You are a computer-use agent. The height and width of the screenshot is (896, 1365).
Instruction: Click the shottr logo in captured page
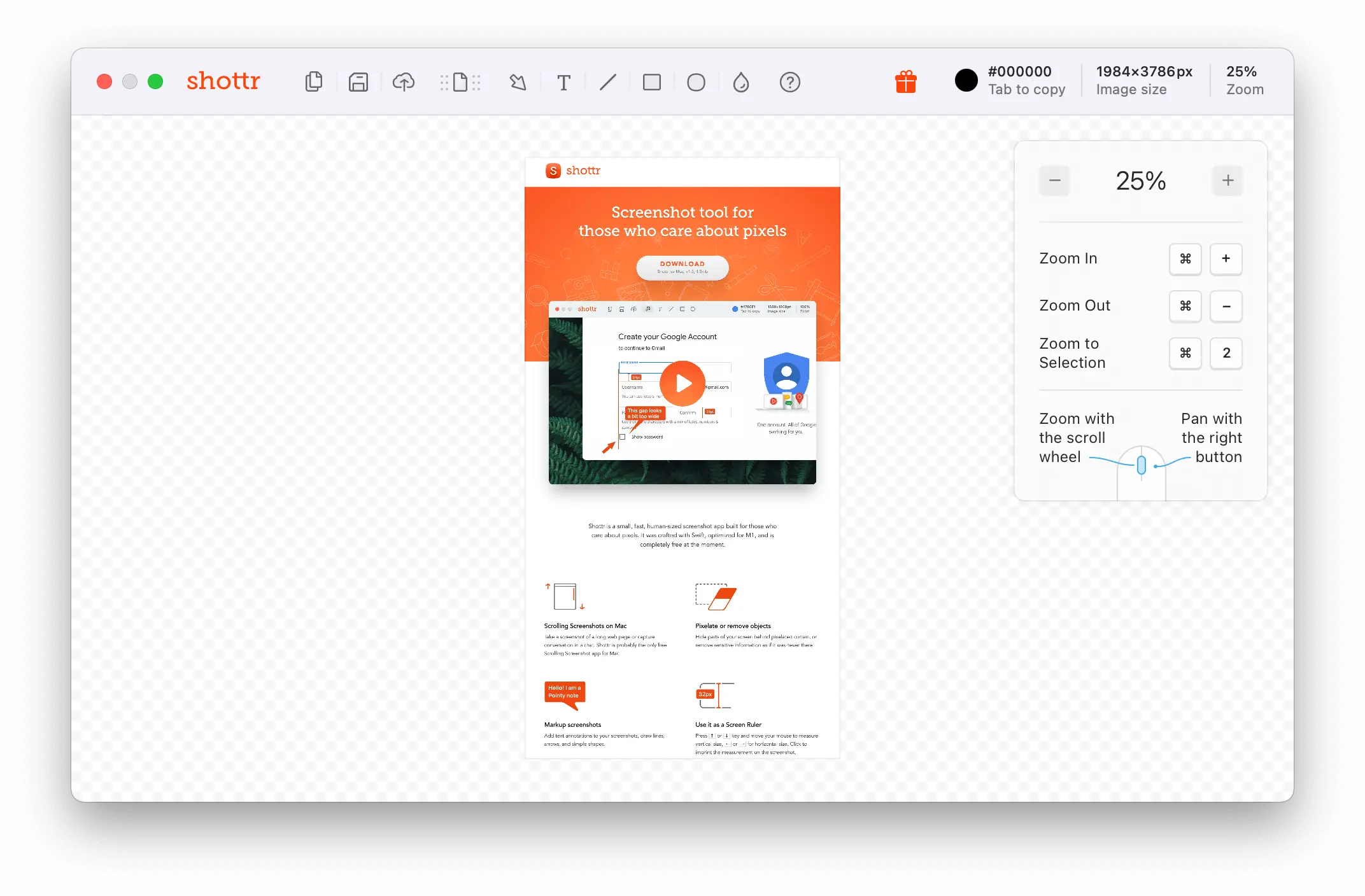click(573, 171)
